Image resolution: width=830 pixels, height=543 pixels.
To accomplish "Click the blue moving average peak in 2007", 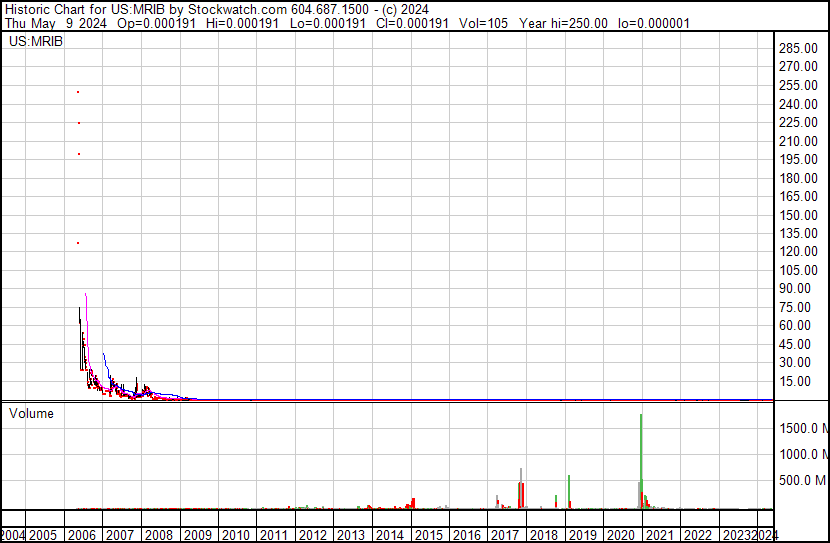I will click(104, 355).
